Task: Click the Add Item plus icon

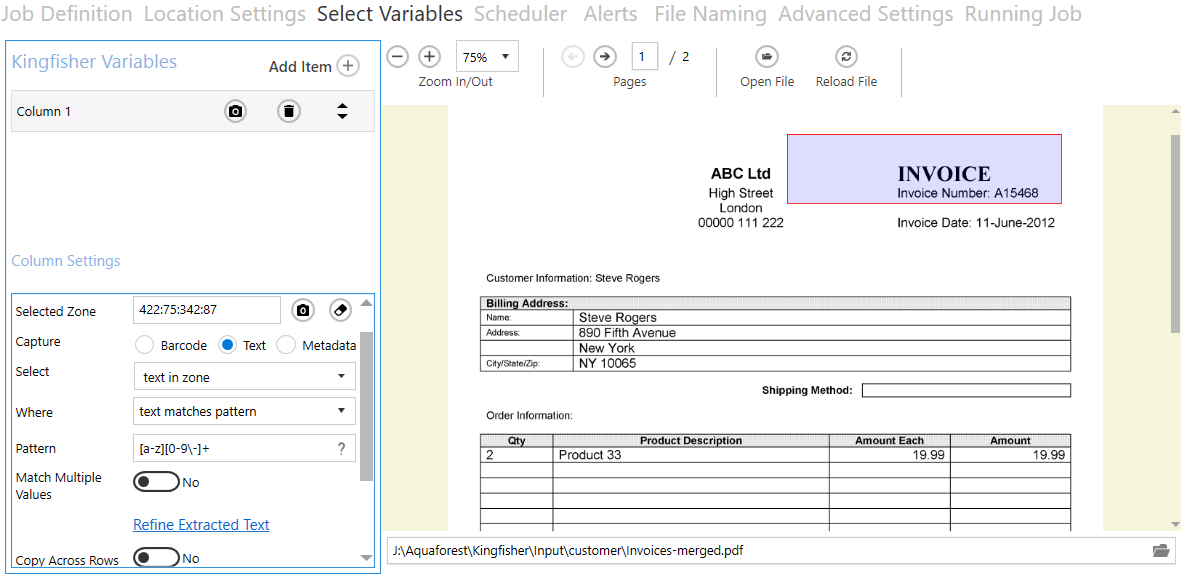Action: coord(347,66)
